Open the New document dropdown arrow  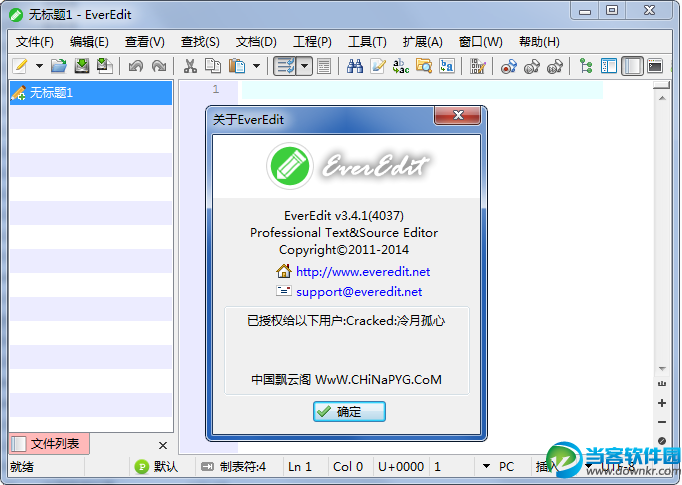coord(40,66)
